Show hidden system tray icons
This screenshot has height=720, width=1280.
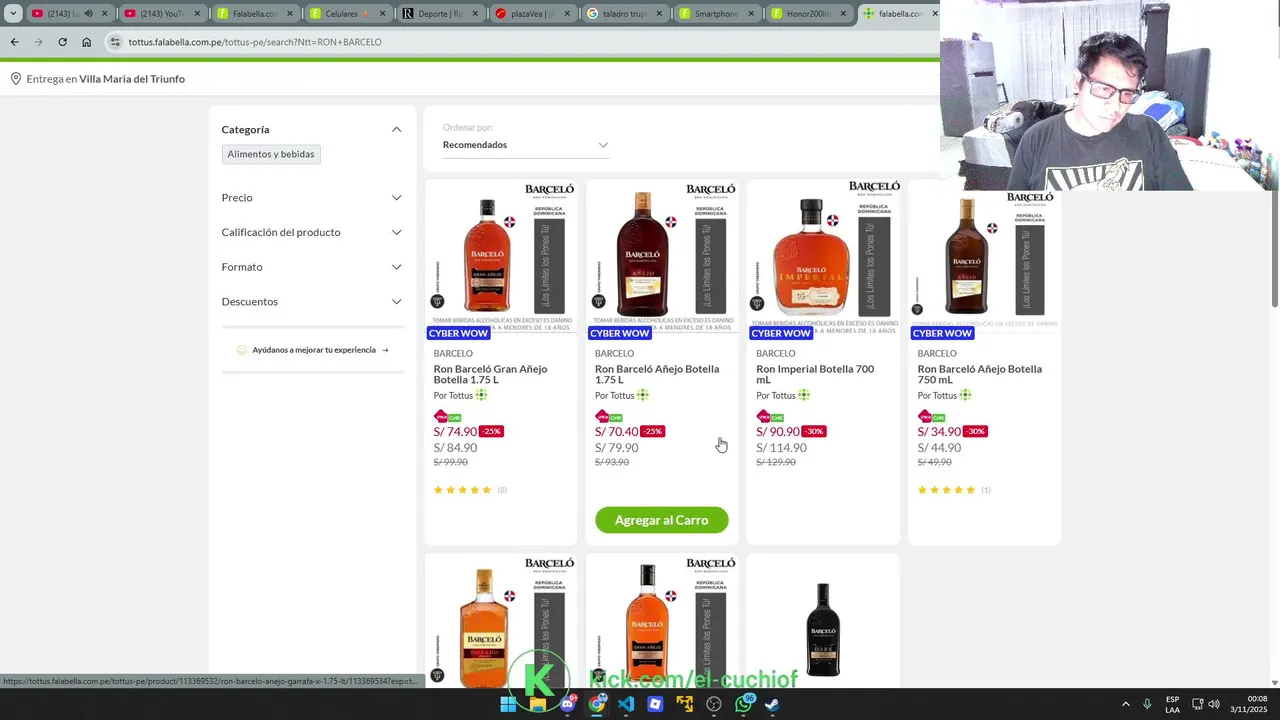[x=1125, y=704]
